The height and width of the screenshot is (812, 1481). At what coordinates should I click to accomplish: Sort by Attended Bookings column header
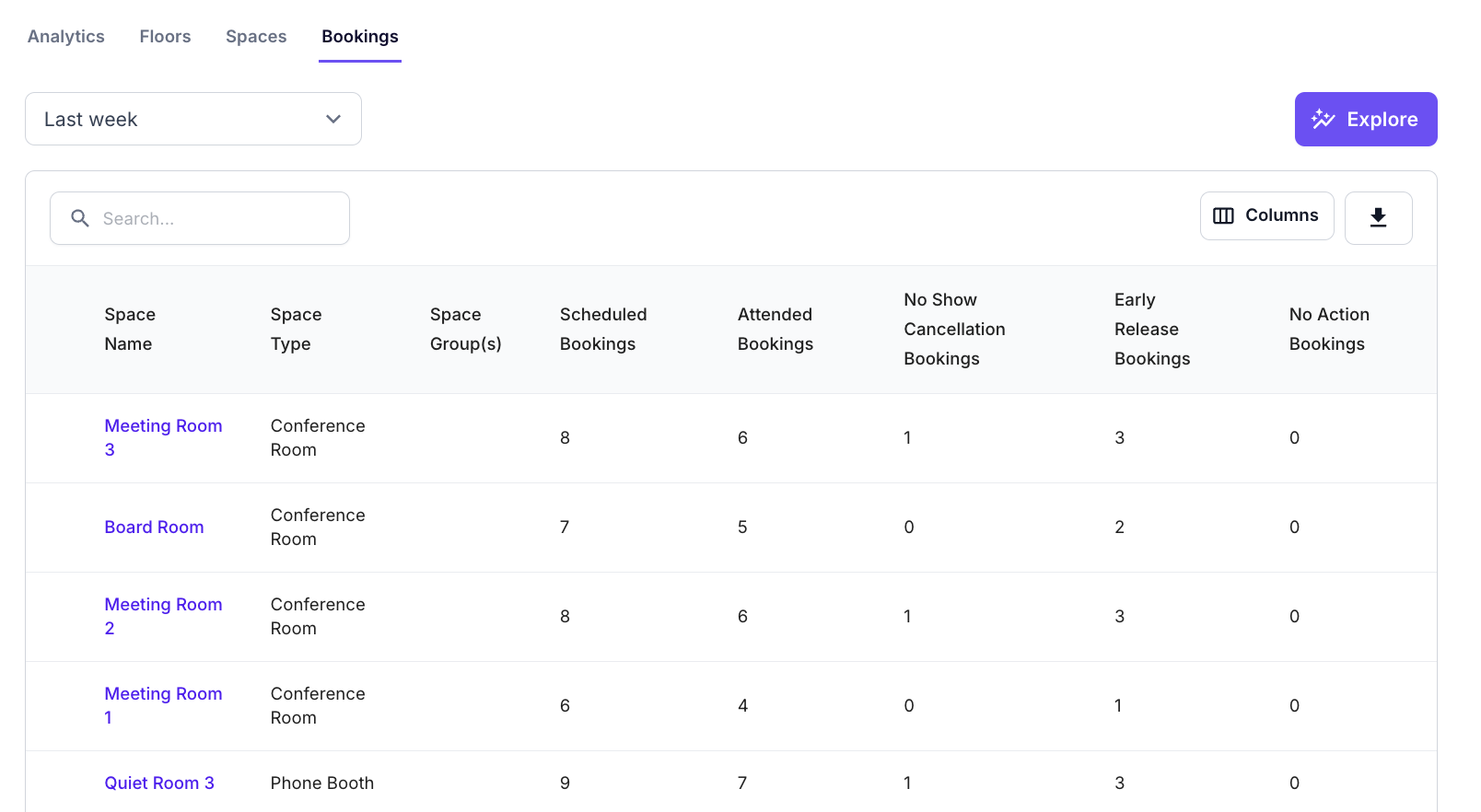click(775, 329)
